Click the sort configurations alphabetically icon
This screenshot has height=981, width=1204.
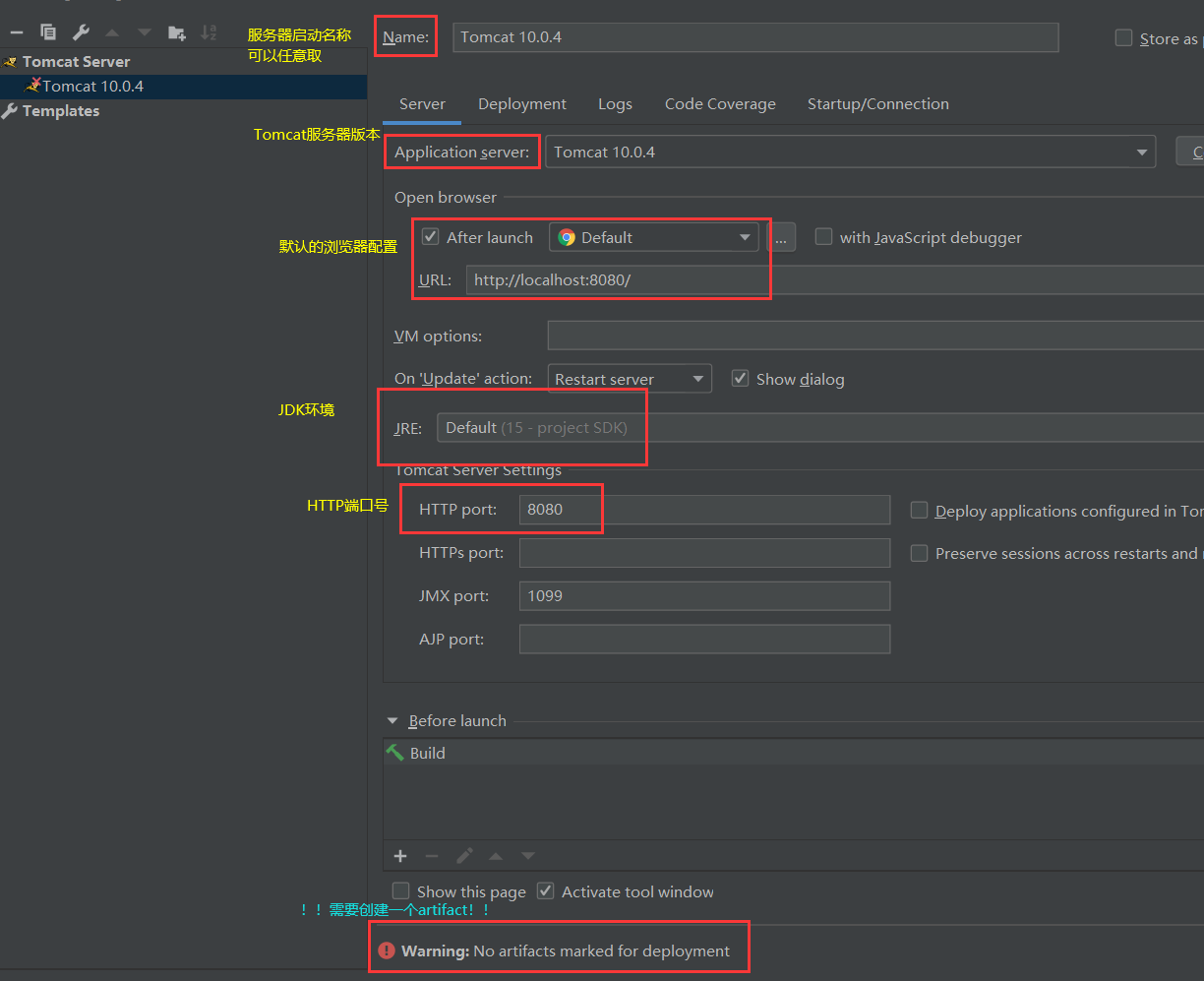pos(209,32)
